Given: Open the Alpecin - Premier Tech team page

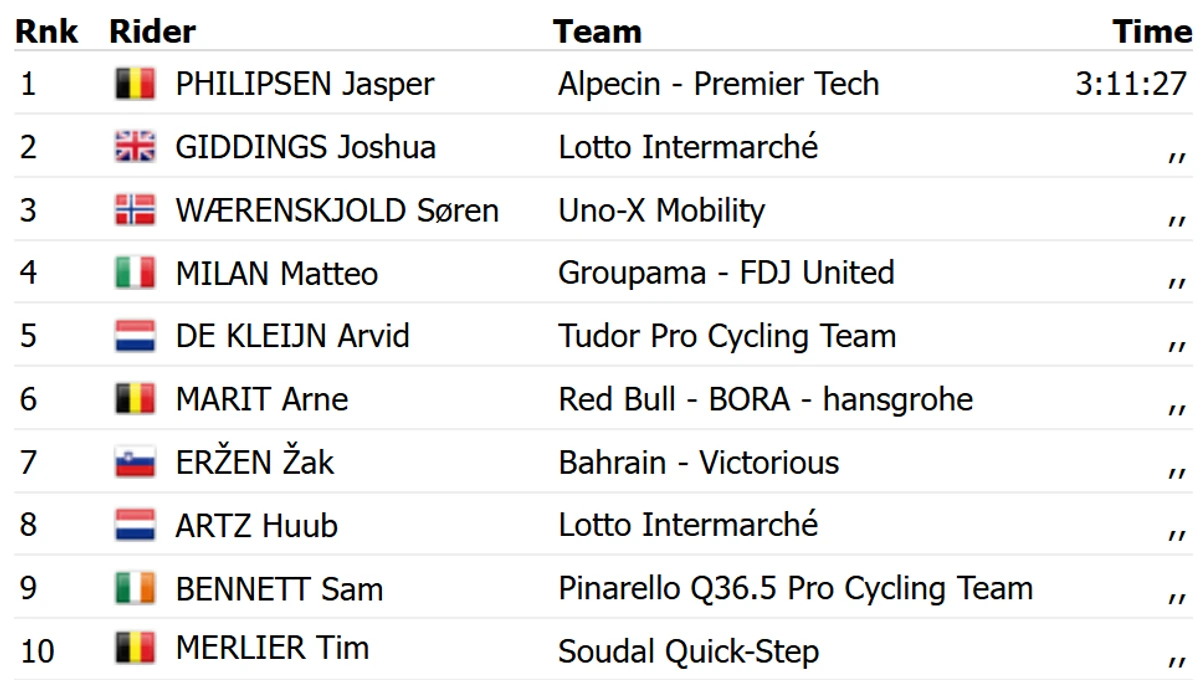Looking at the screenshot, I should [719, 85].
